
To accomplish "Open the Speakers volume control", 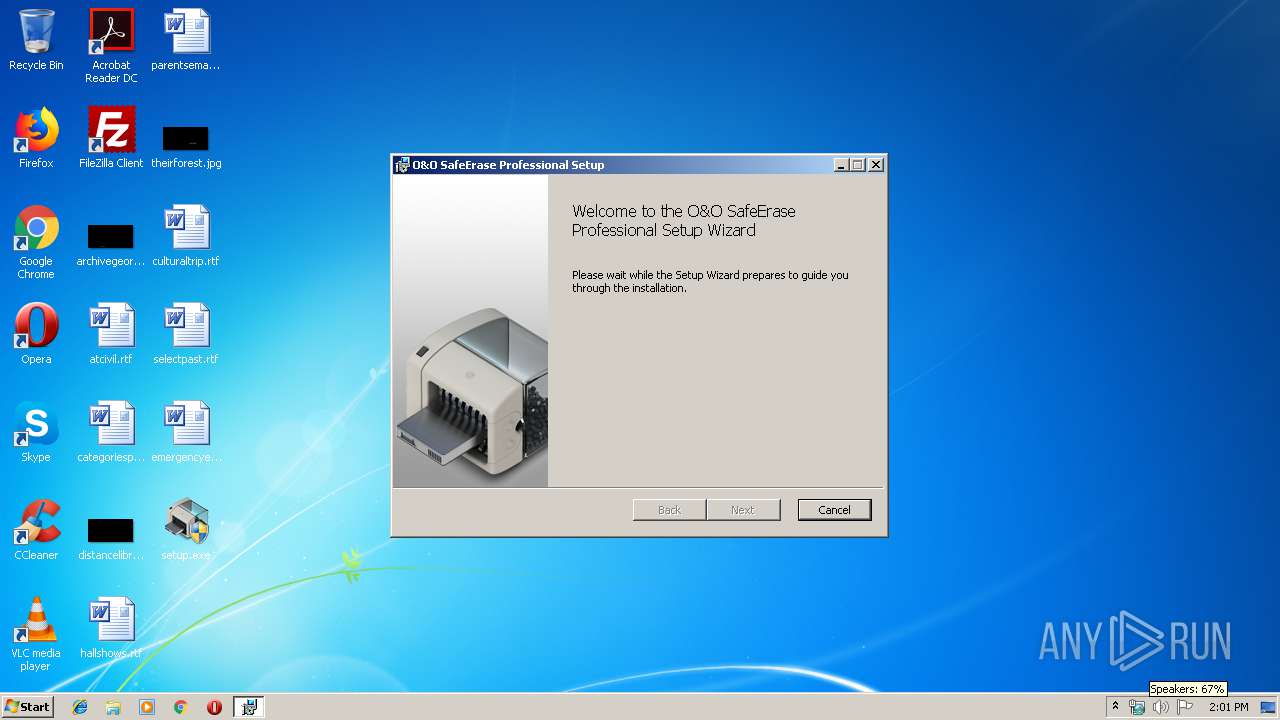I will click(1160, 707).
